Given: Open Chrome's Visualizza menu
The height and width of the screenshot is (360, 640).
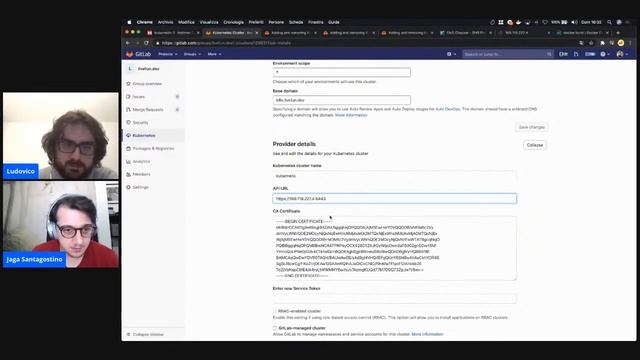Looking at the screenshot, I should tap(209, 22).
